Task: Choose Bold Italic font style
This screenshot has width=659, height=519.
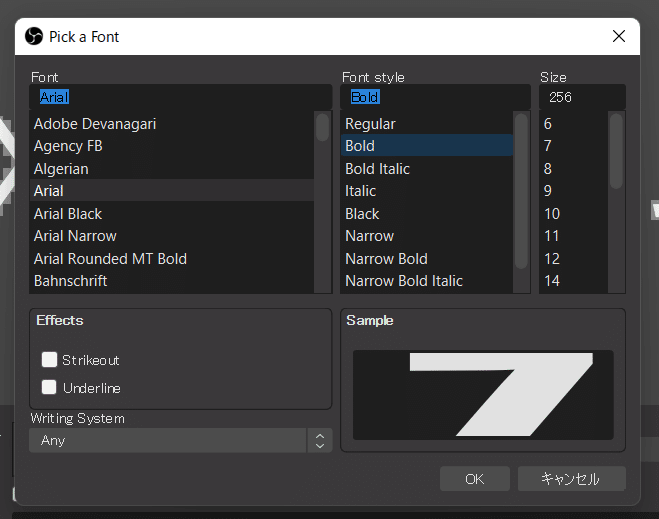Action: (378, 169)
